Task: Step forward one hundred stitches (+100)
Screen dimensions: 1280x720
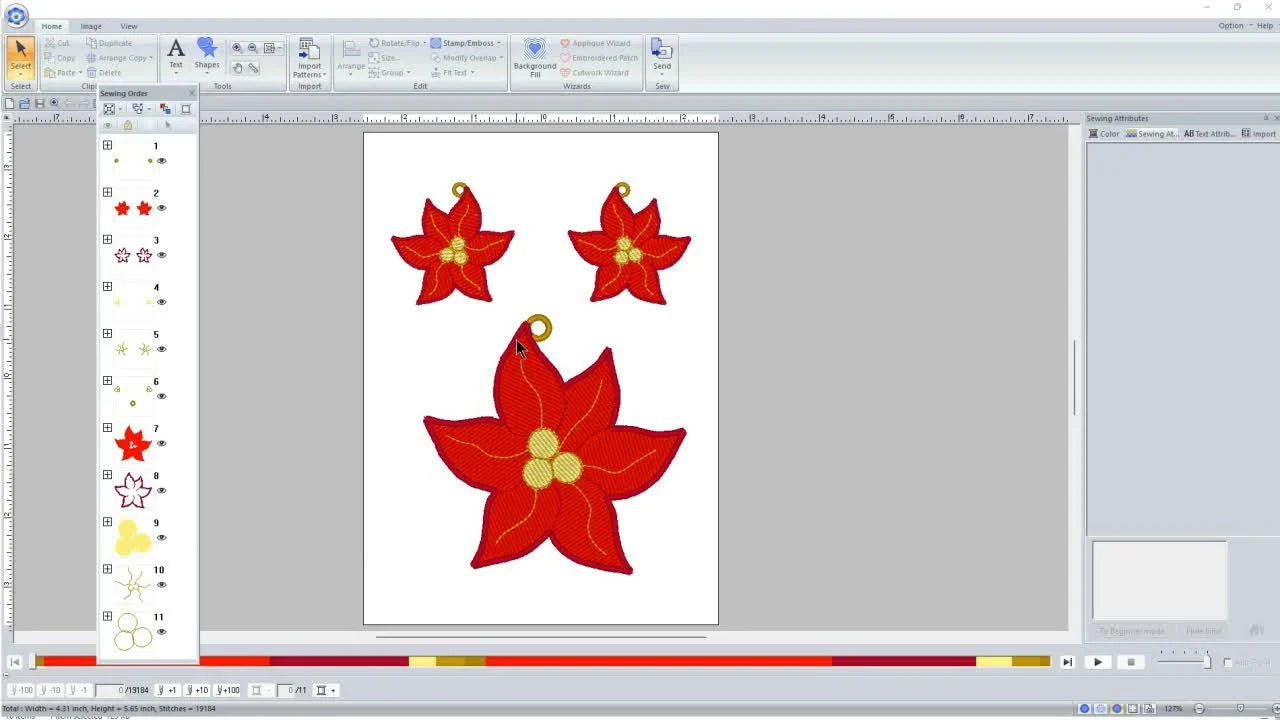Action: click(x=228, y=690)
